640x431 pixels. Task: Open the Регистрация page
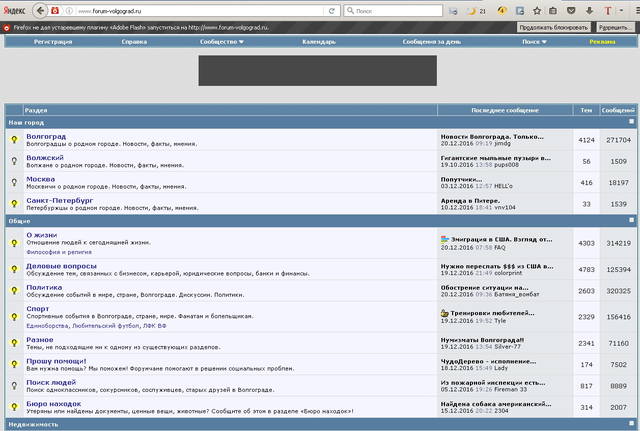point(53,42)
